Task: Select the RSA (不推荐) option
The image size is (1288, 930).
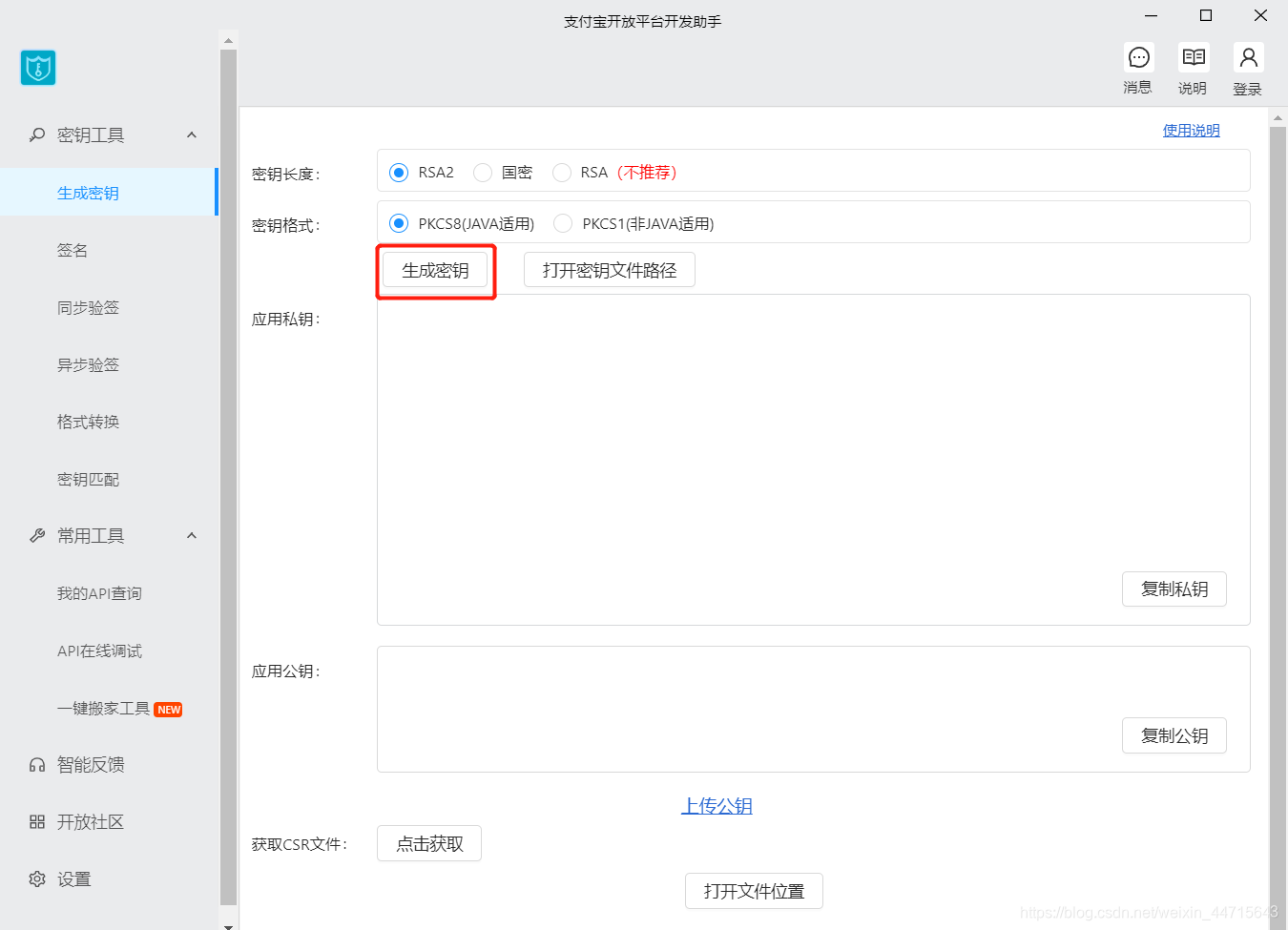Action: point(562,173)
